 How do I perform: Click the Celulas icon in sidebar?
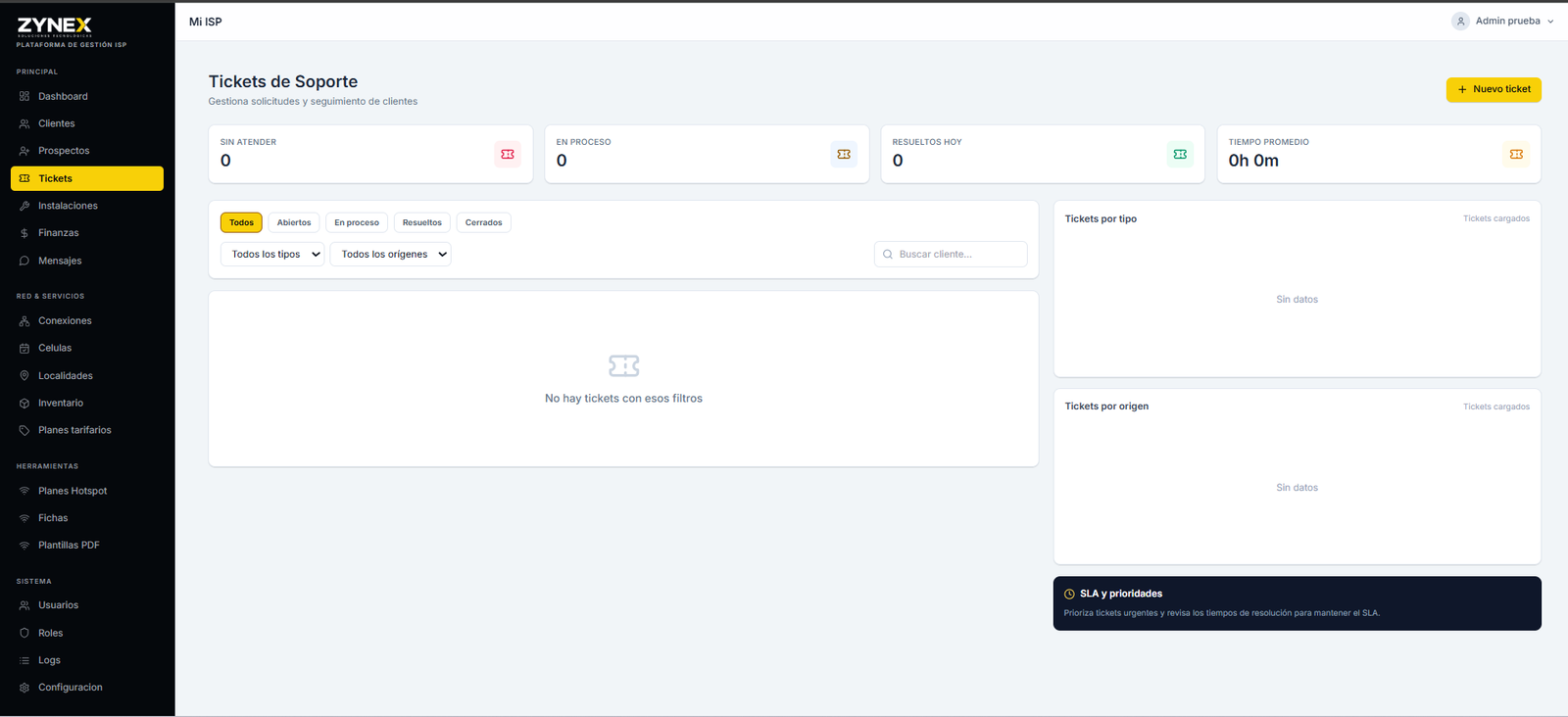[24, 349]
